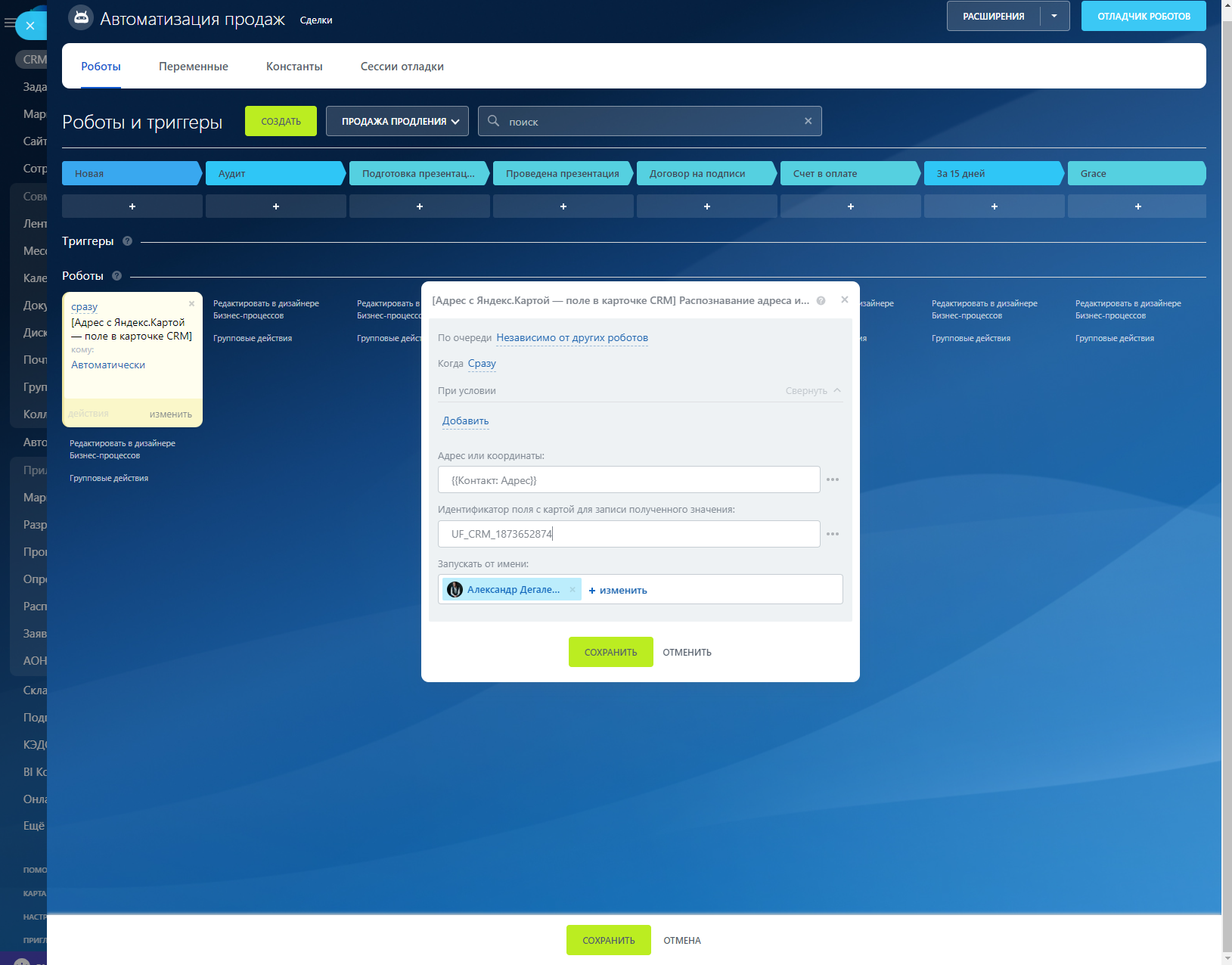Click Александр Дегале avatar in run-as field

[455, 590]
